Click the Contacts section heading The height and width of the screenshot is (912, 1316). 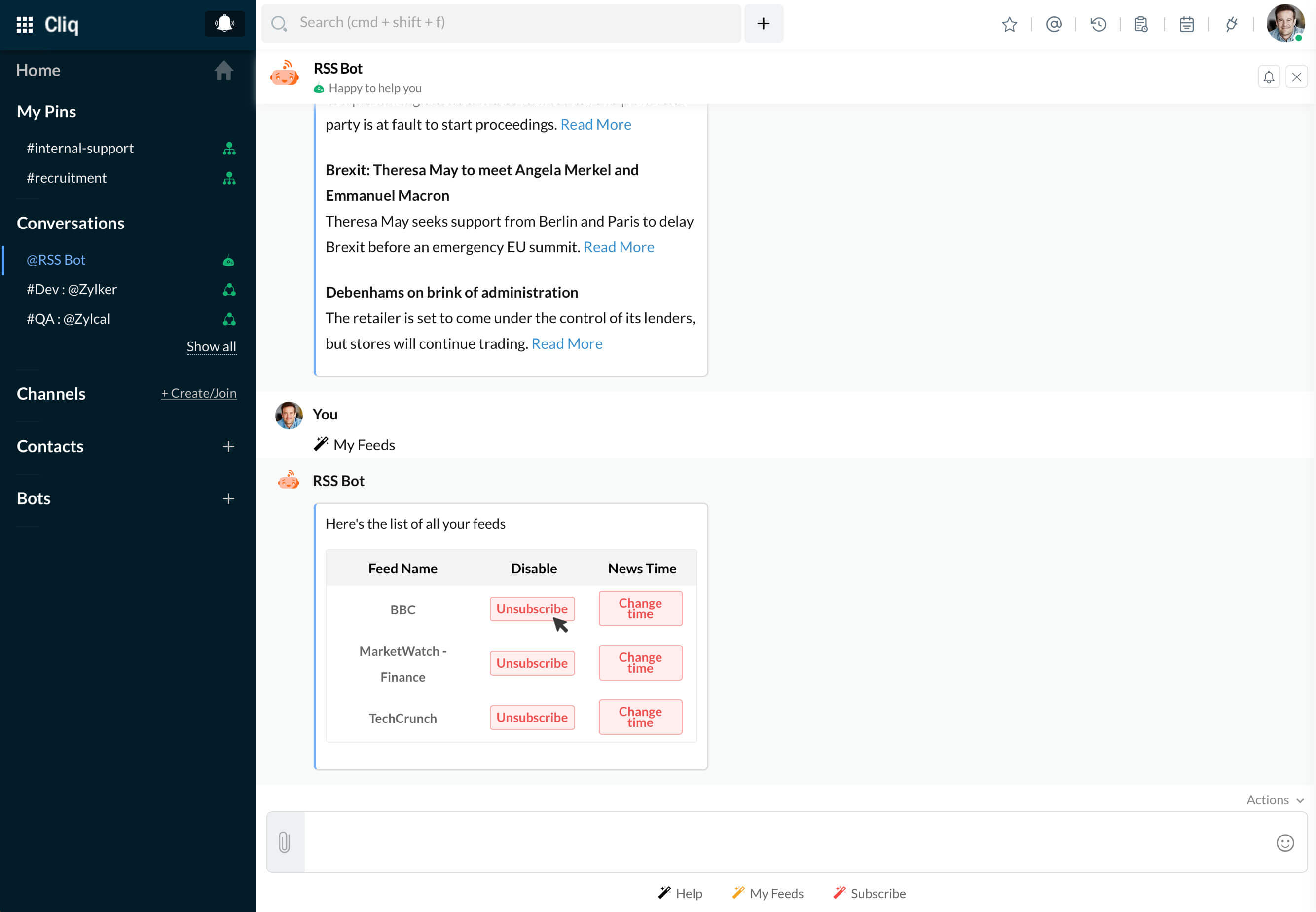tap(50, 446)
